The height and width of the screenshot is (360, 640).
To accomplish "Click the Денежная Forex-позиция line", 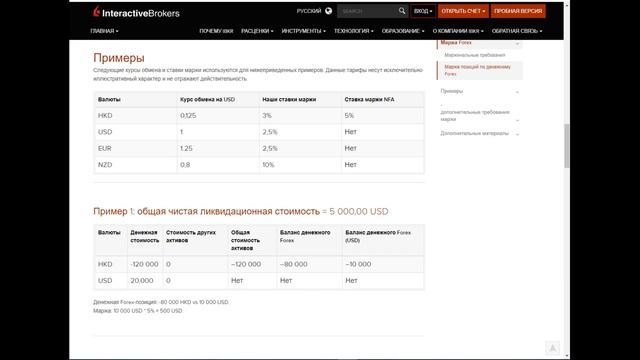I will 161,302.
